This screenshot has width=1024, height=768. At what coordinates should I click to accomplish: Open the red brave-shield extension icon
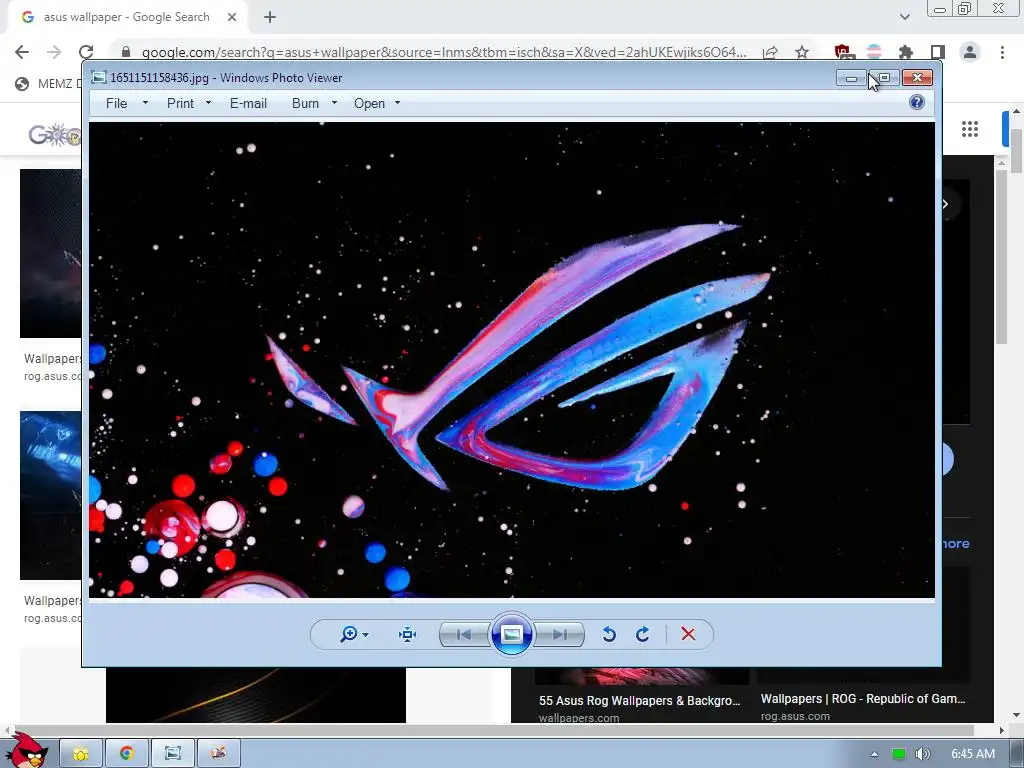click(842, 52)
